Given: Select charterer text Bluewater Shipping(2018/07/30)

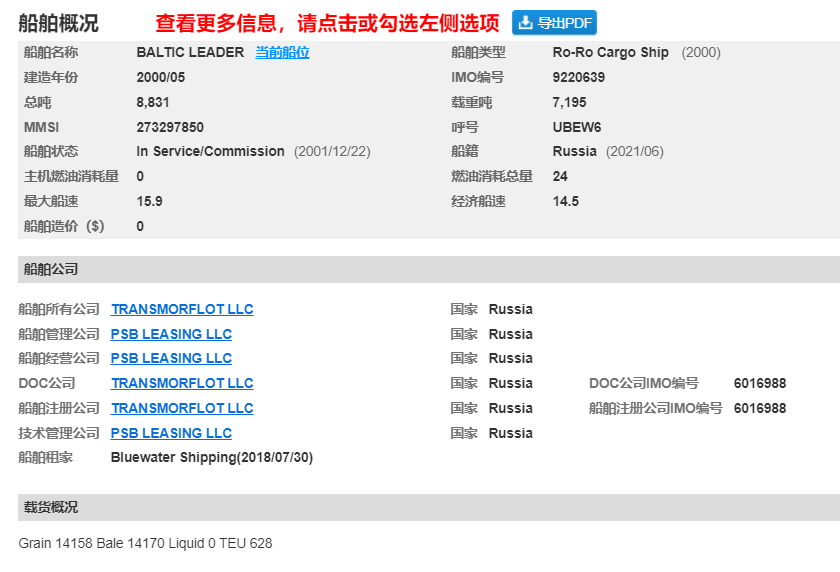Looking at the screenshot, I should coord(212,457).
